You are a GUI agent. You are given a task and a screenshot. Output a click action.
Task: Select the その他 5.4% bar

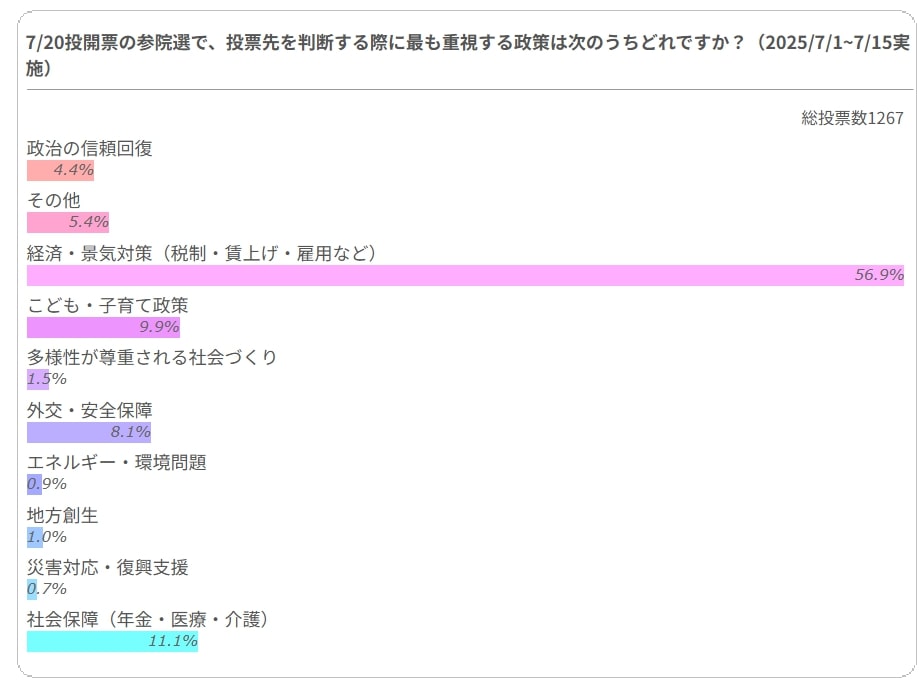(x=68, y=223)
